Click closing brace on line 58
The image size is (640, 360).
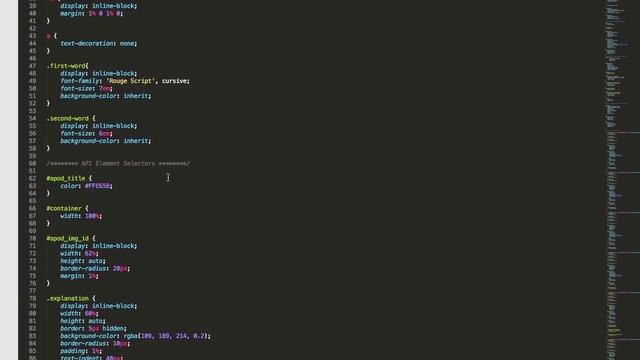(x=48, y=148)
